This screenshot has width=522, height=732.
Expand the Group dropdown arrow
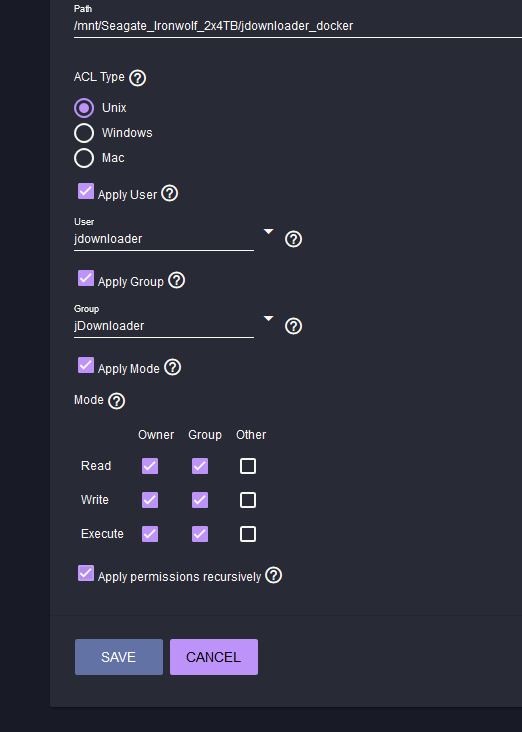coord(268,318)
